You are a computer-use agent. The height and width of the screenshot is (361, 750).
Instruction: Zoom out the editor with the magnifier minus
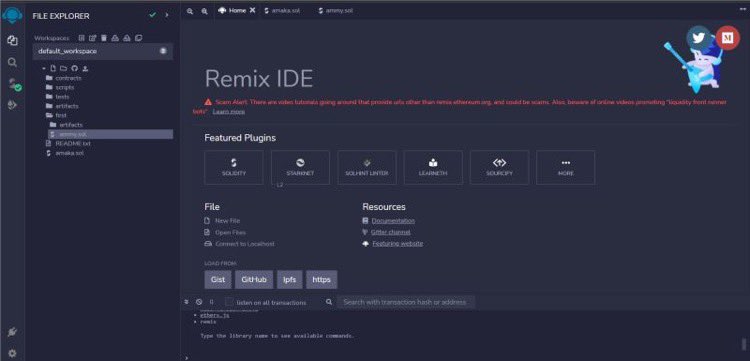click(x=190, y=11)
